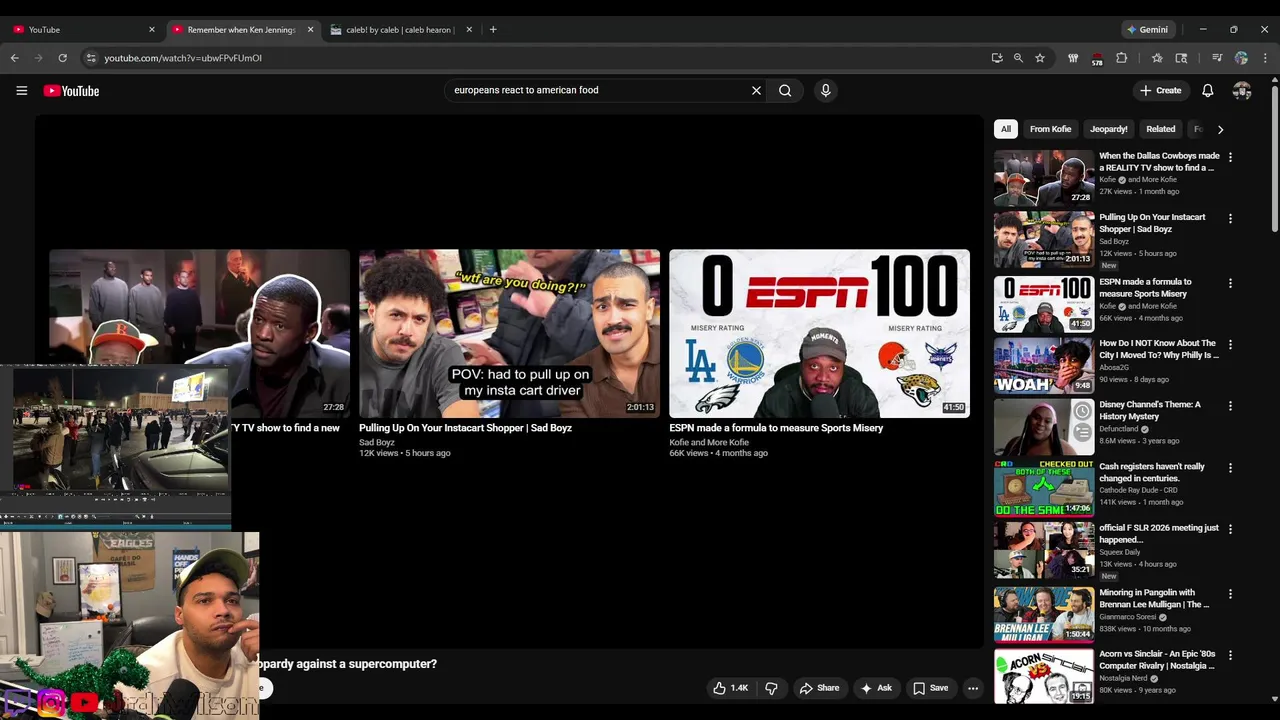This screenshot has width=1280, height=720.
Task: Start voice search with microphone
Action: coord(825,90)
